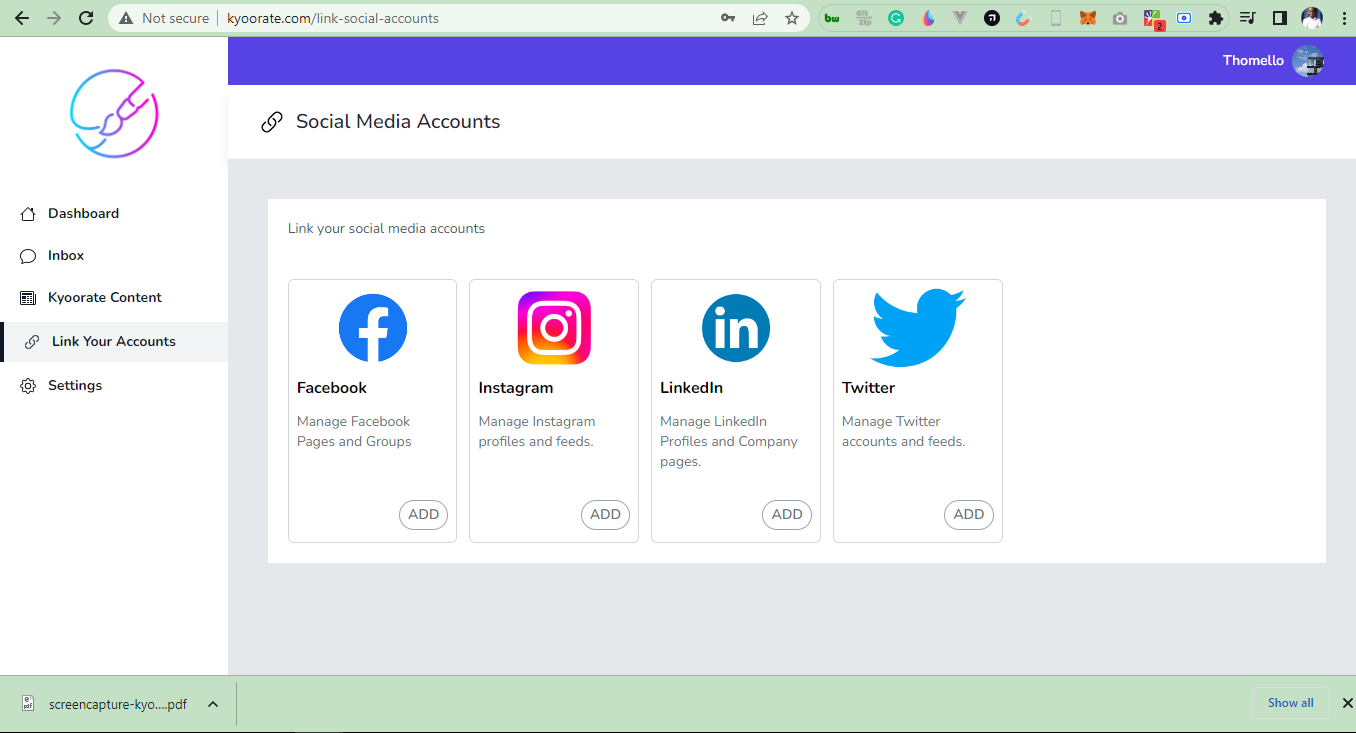Click the LinkedIn logo icon
Screen dimensions: 1356x733
736,328
